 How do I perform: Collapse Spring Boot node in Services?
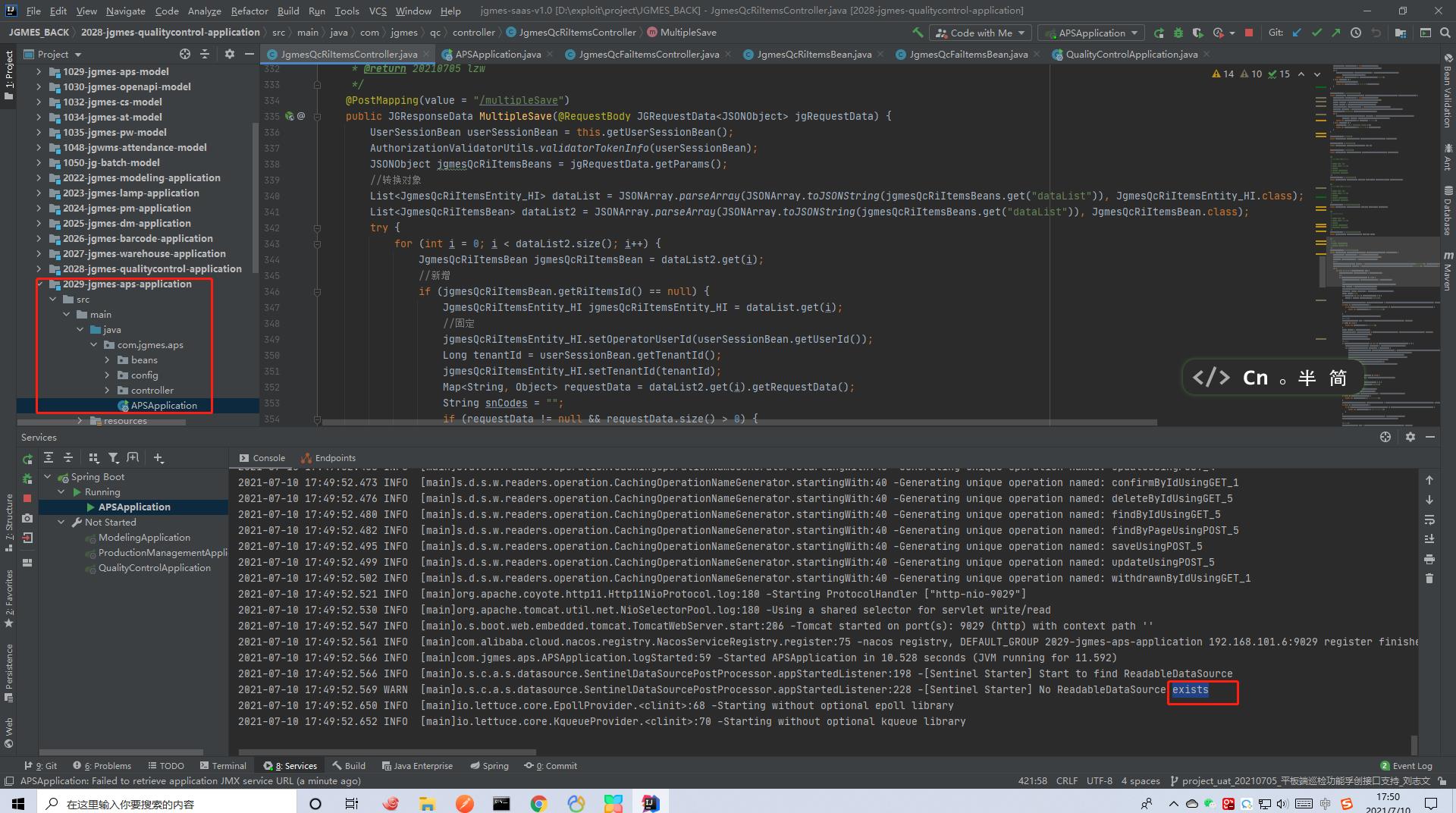pyautogui.click(x=48, y=476)
